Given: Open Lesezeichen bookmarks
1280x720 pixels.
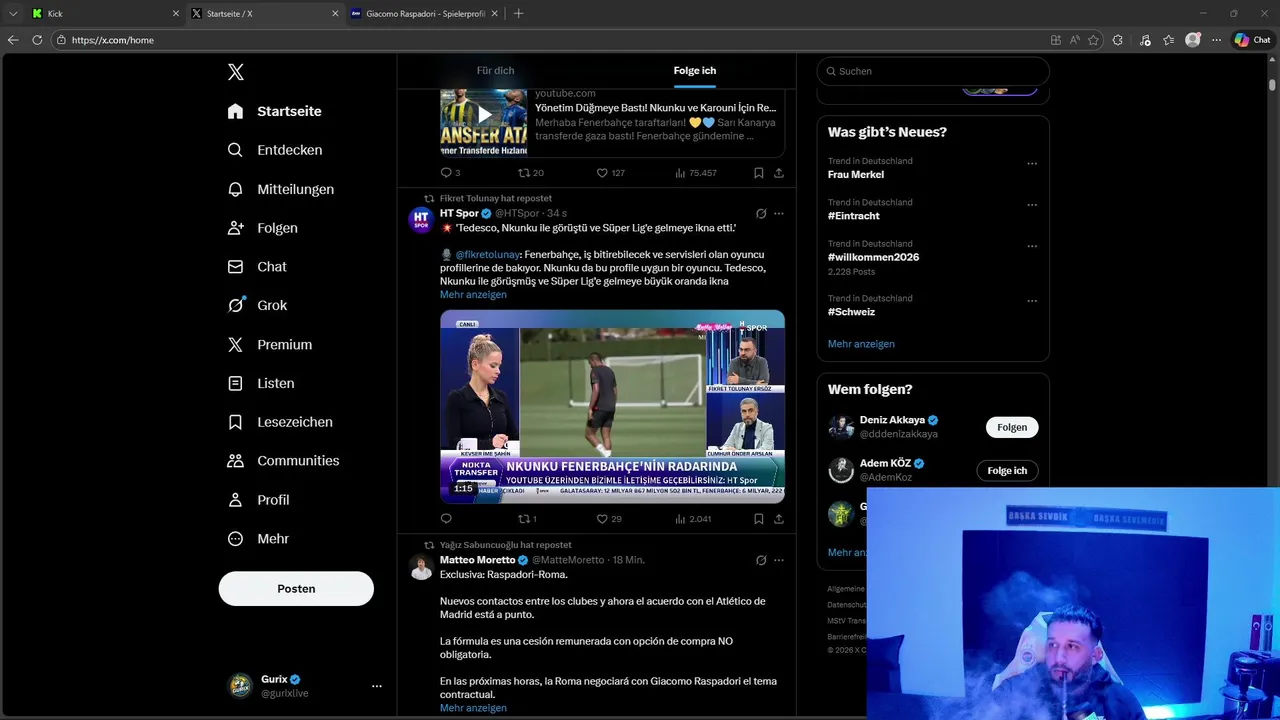Looking at the screenshot, I should (280, 422).
